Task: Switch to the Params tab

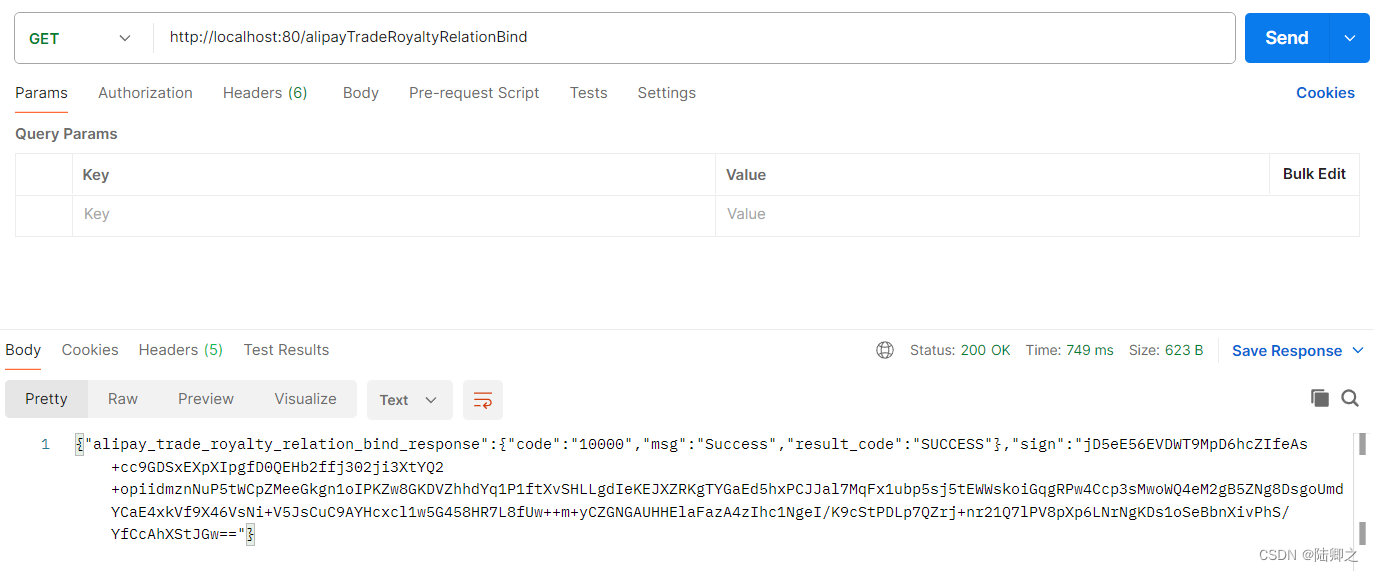Action: tap(41, 93)
